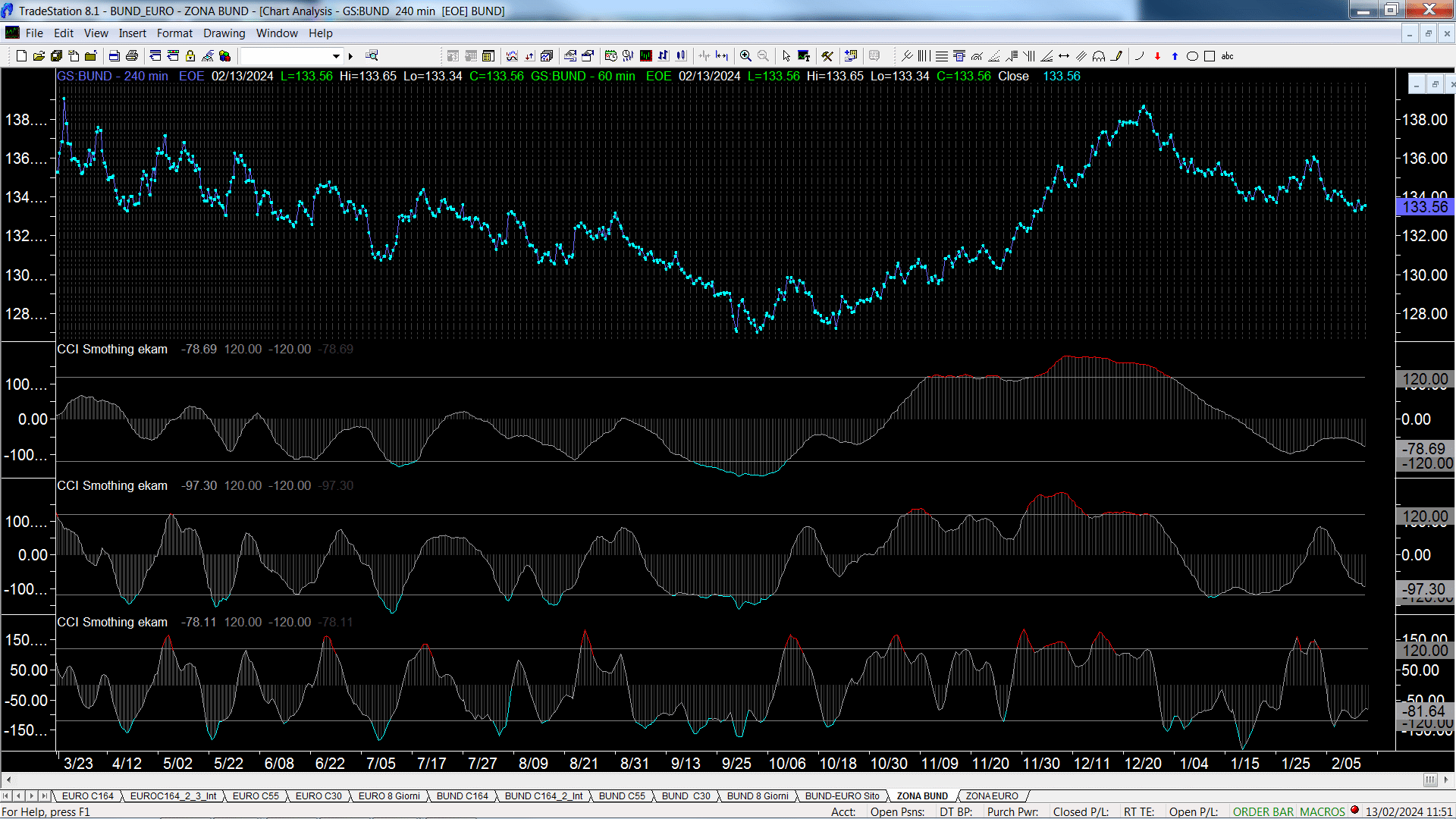Image resolution: width=1456 pixels, height=819 pixels.
Task: Select the candlestick chart style icon
Action: click(681, 56)
